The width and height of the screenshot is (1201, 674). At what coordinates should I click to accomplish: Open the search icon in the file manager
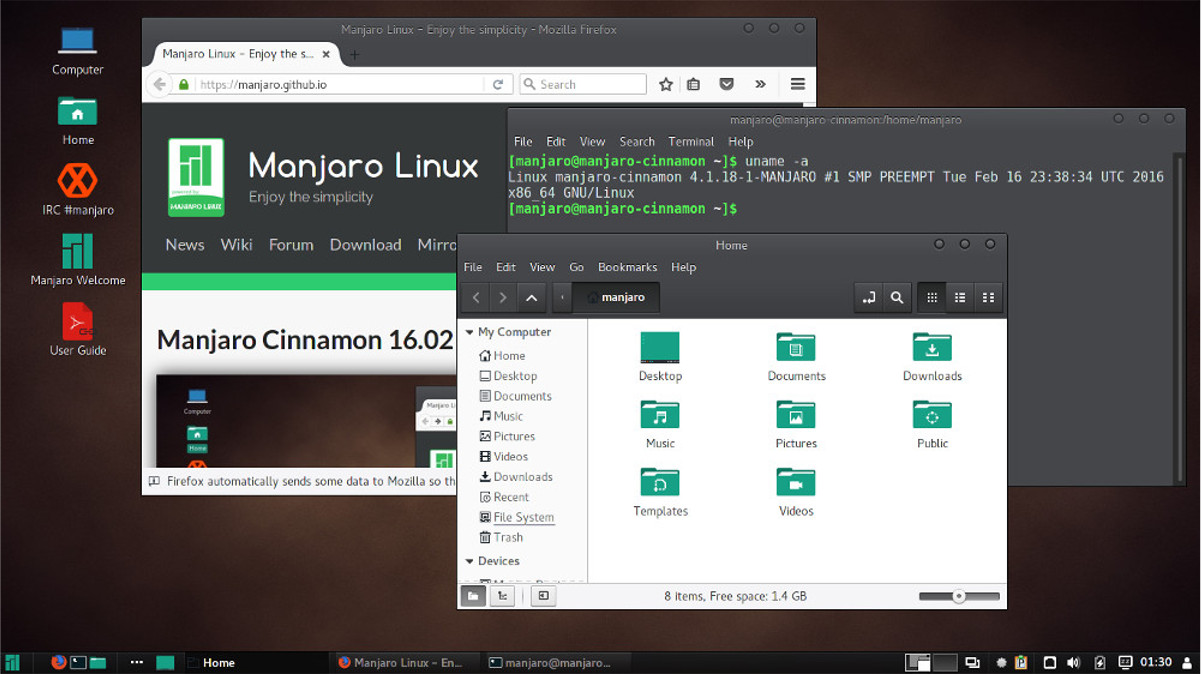[x=897, y=297]
